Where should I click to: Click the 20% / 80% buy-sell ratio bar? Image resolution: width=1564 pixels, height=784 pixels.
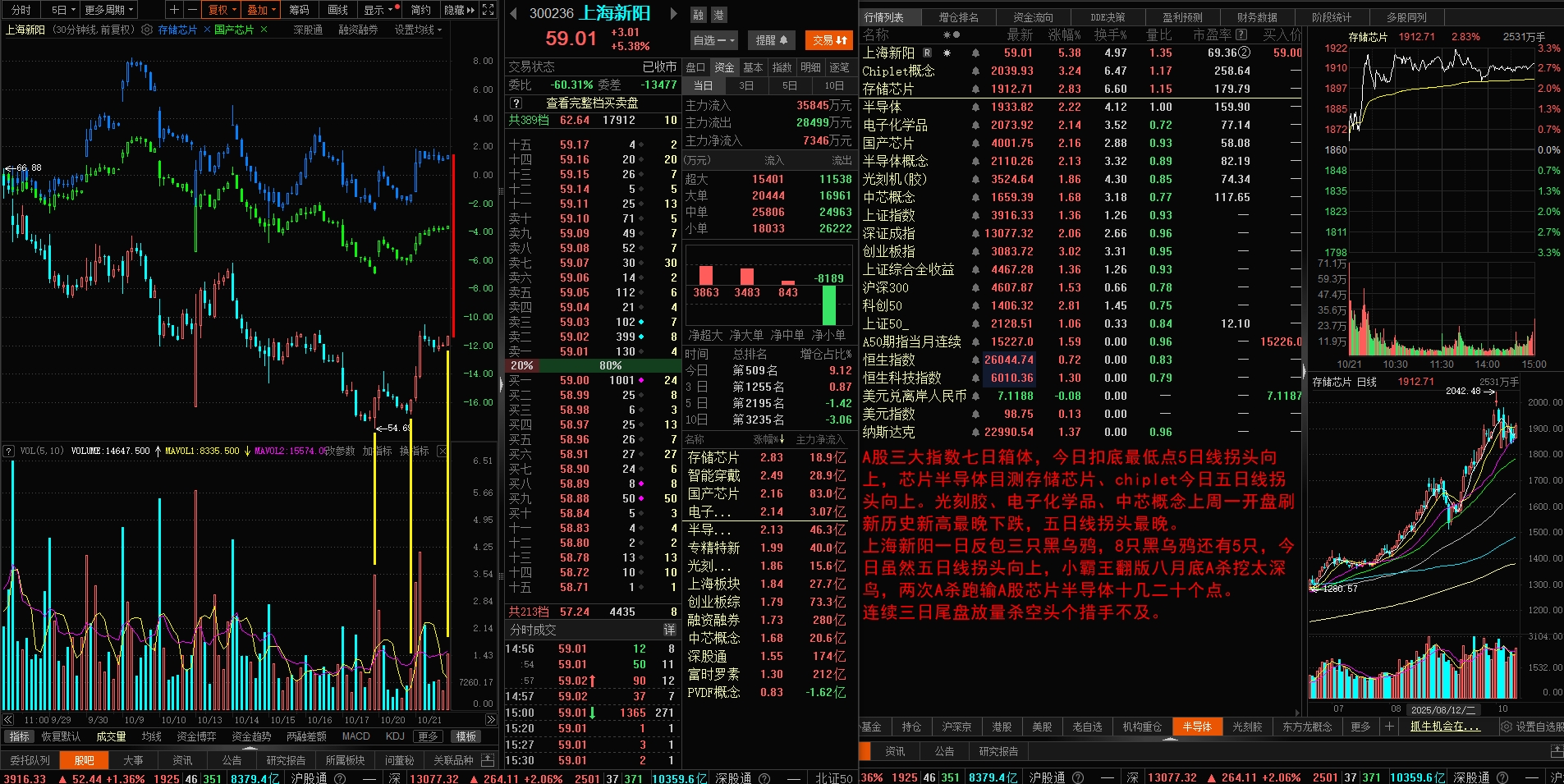tap(593, 365)
